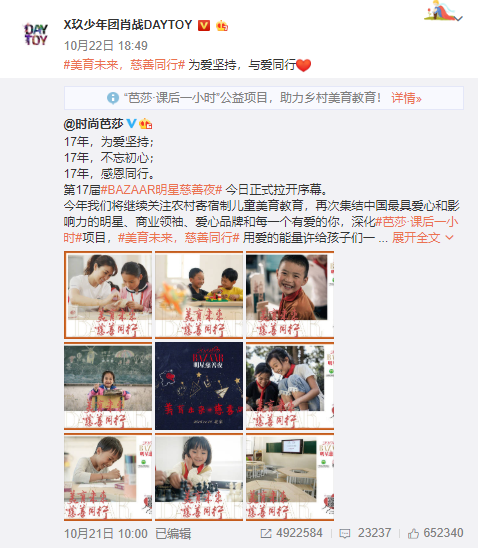Viewport: 478px width, 548px height.
Task: Open comments icon showing 23237
Action: 345,533
